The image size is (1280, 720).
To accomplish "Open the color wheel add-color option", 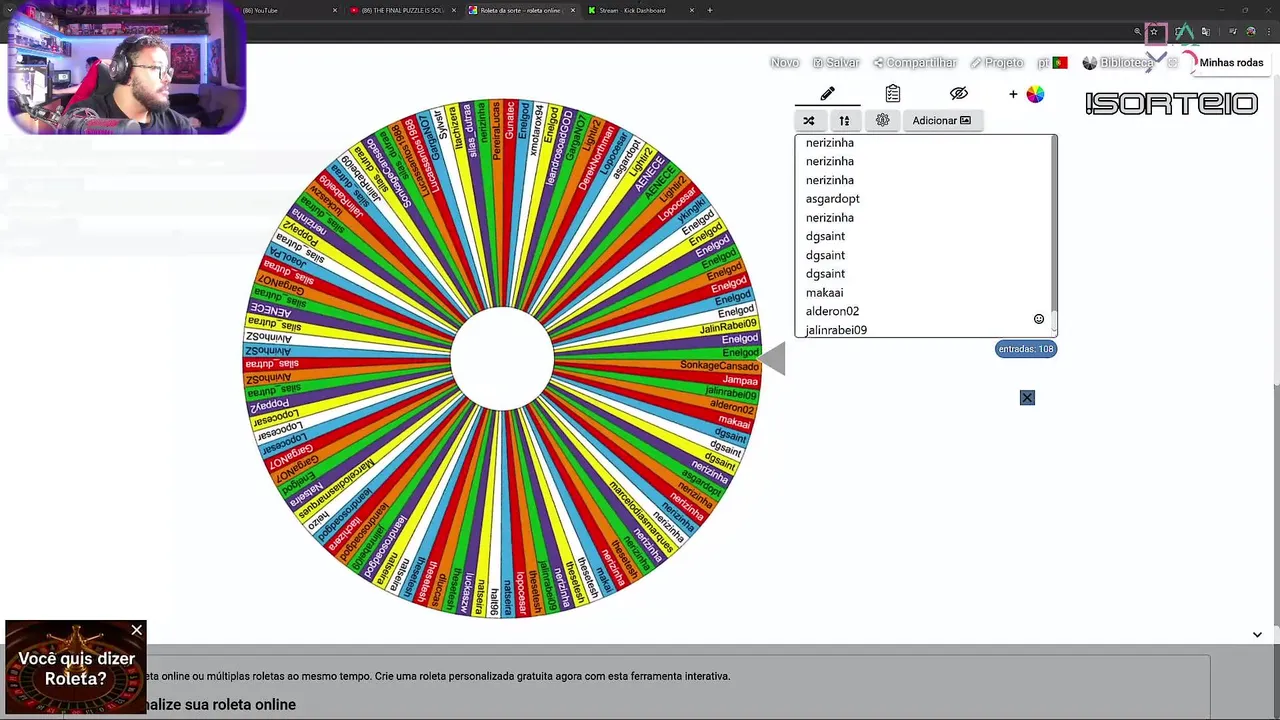I will [x=1035, y=94].
